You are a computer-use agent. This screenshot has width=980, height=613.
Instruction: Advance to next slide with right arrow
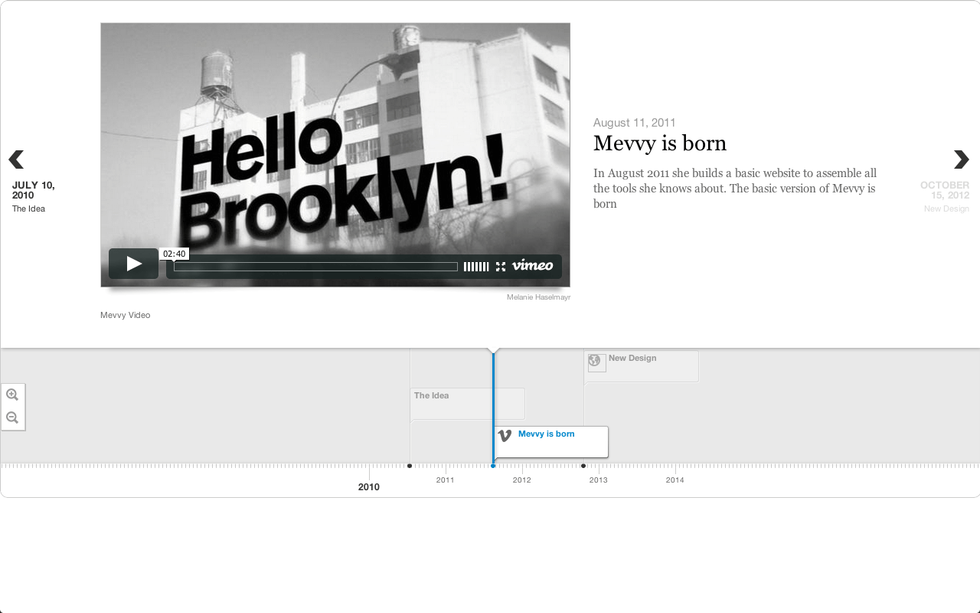(x=961, y=159)
